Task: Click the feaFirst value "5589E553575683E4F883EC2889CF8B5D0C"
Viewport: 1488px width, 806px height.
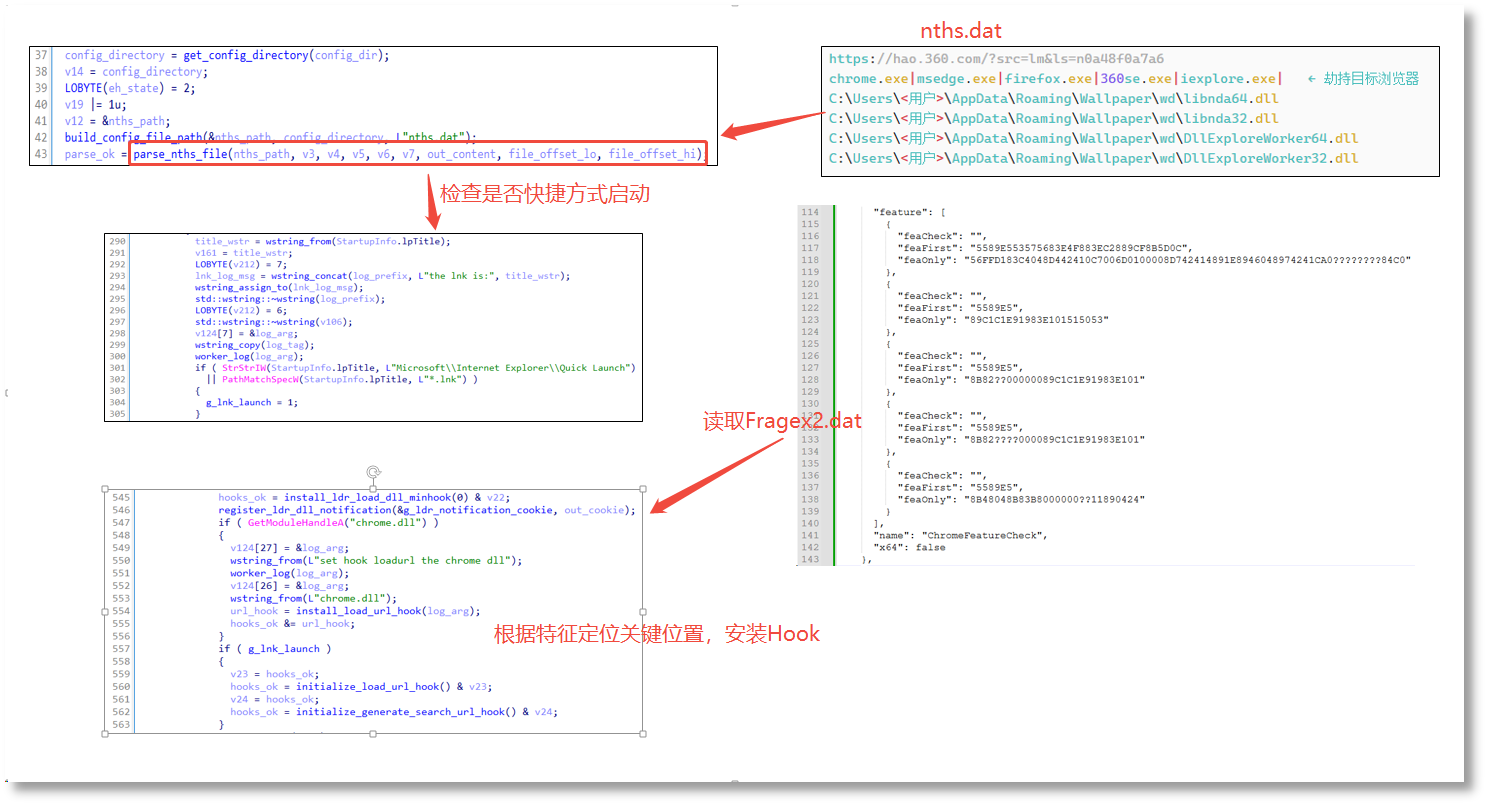Action: [1076, 248]
